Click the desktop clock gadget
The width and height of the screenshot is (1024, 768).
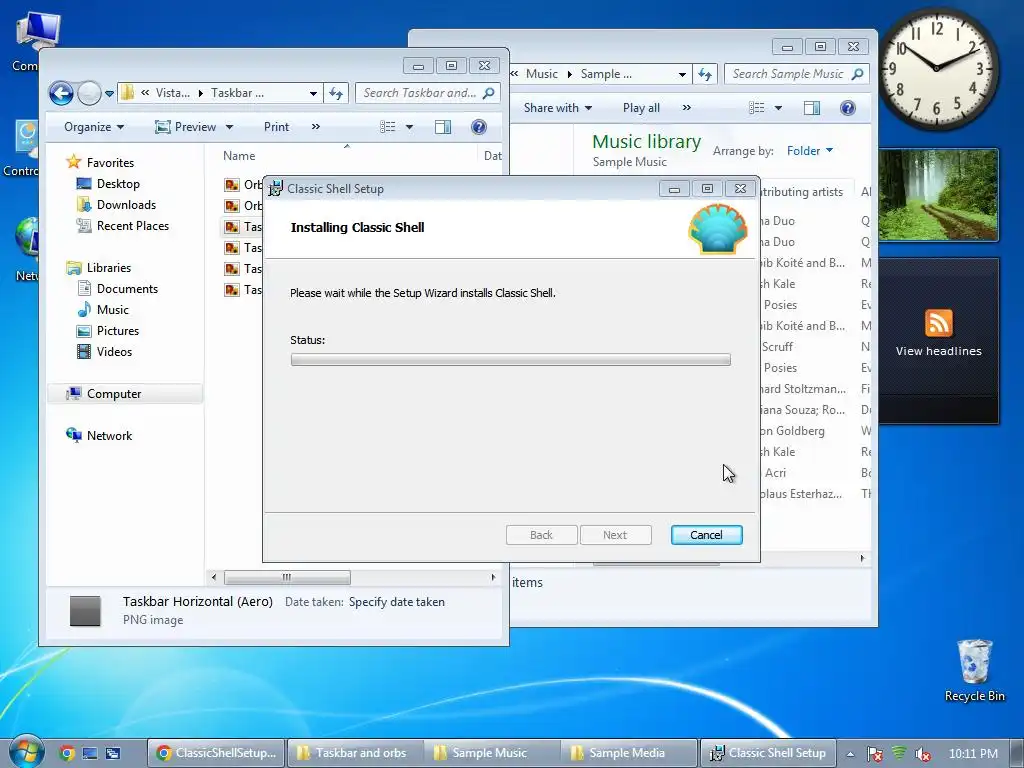point(936,69)
